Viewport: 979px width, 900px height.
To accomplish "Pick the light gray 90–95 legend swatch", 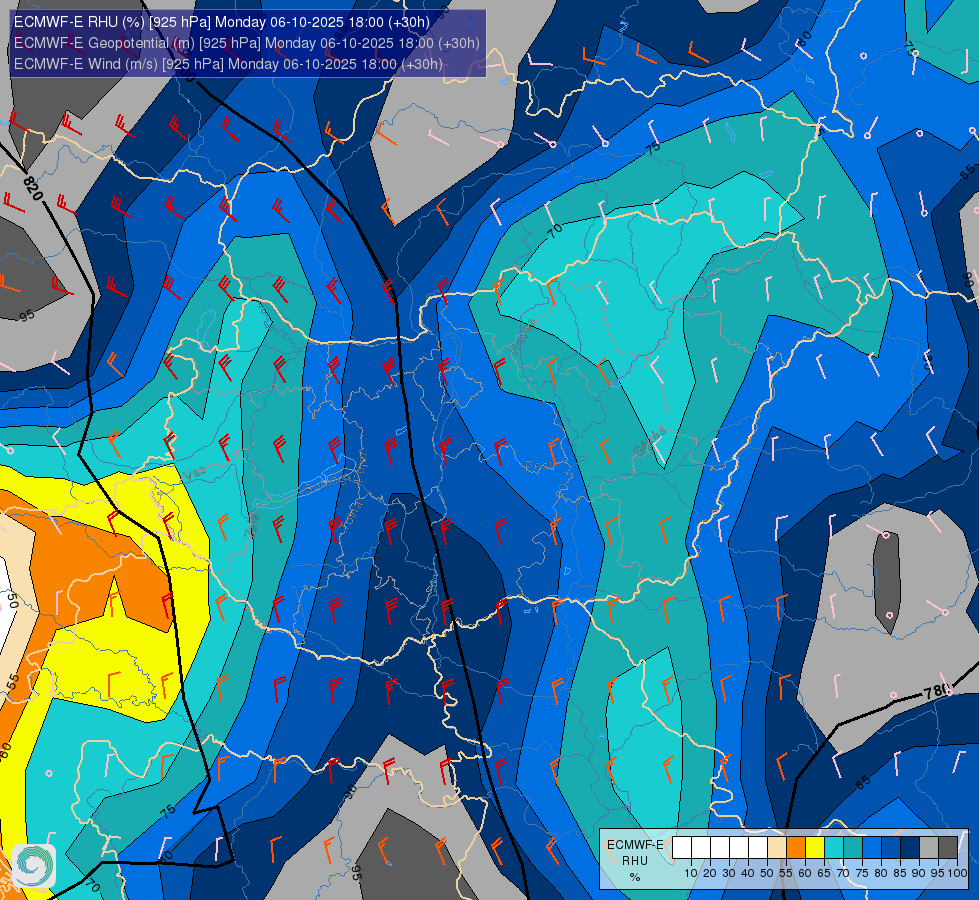I will (929, 847).
